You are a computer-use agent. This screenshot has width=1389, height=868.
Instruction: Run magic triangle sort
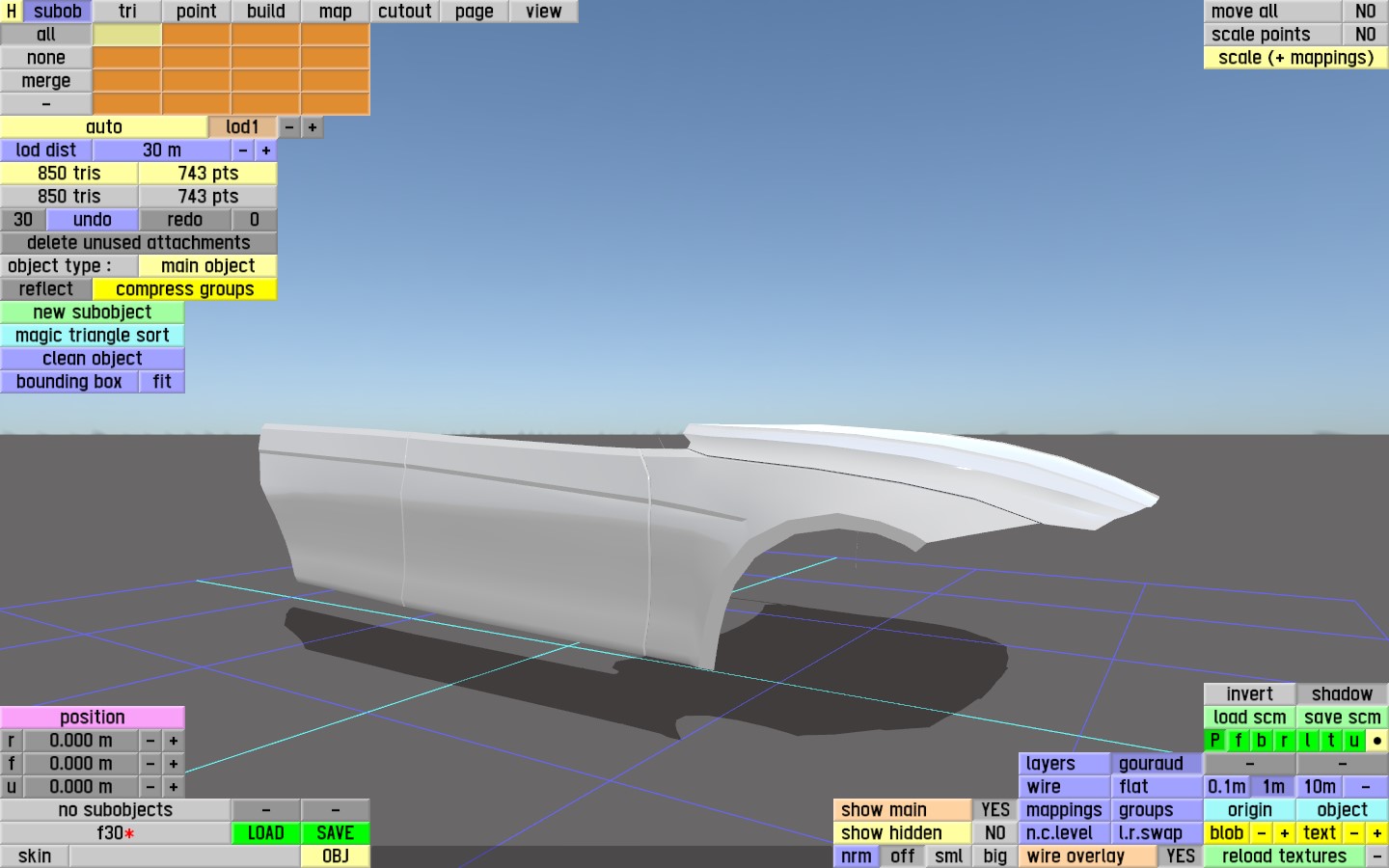(92, 336)
